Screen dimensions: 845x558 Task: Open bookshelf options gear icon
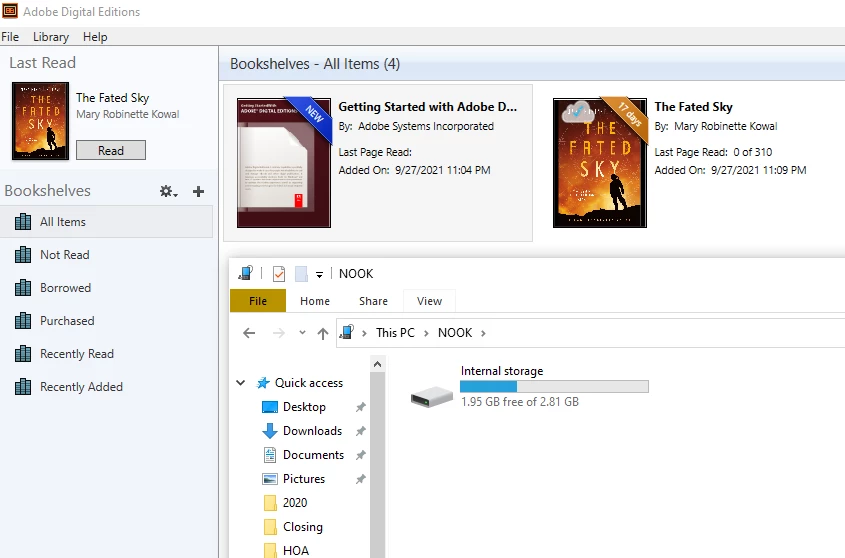[x=168, y=191]
